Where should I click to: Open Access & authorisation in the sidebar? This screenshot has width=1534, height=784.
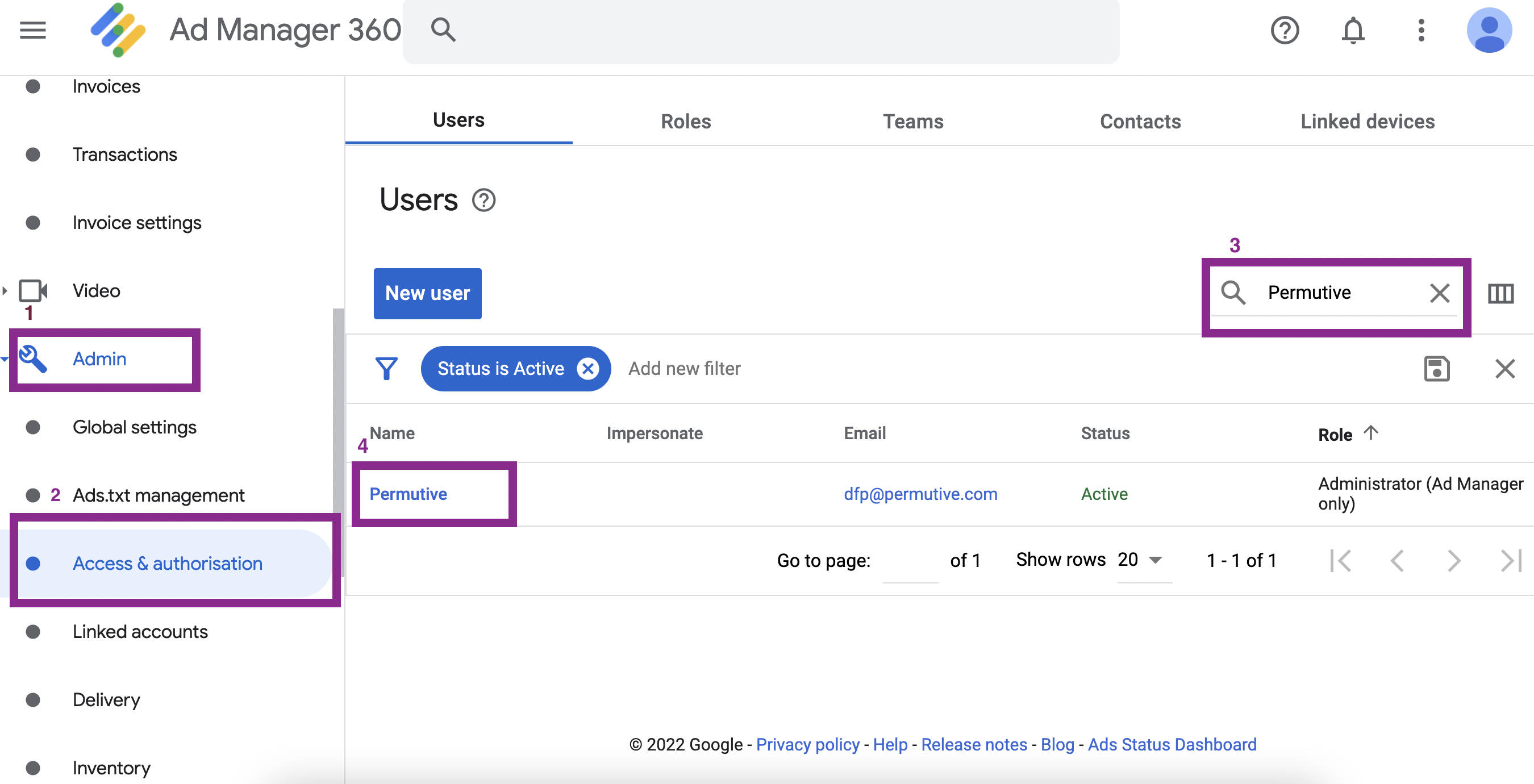(x=168, y=564)
